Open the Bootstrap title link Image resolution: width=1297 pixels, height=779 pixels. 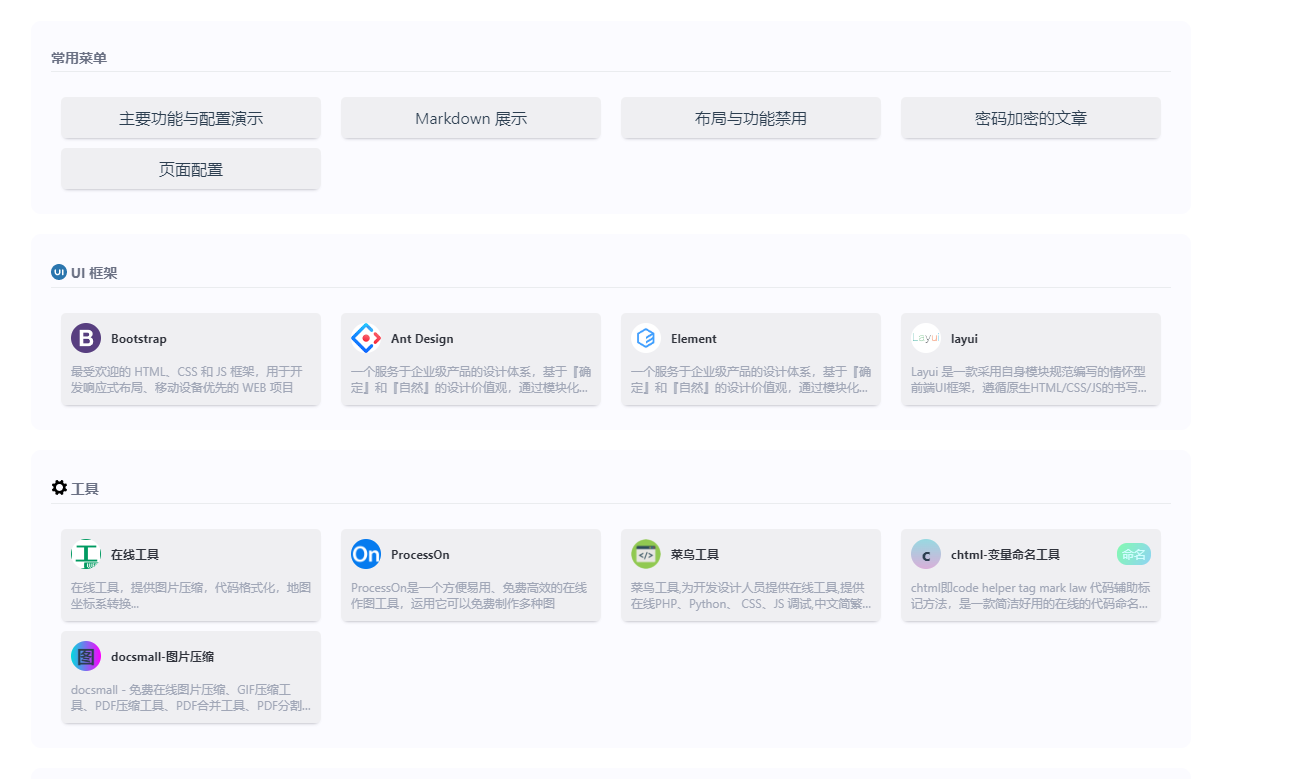click(x=139, y=339)
